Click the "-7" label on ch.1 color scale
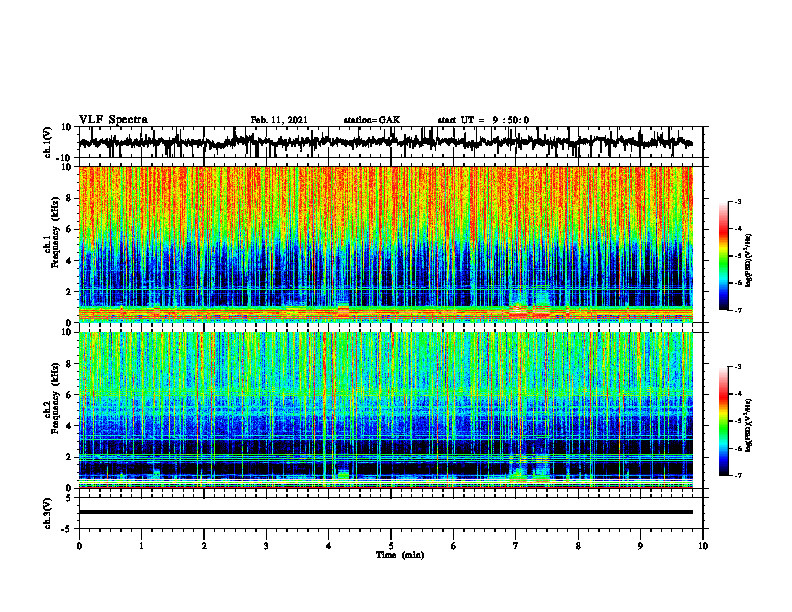 pyautogui.click(x=738, y=310)
